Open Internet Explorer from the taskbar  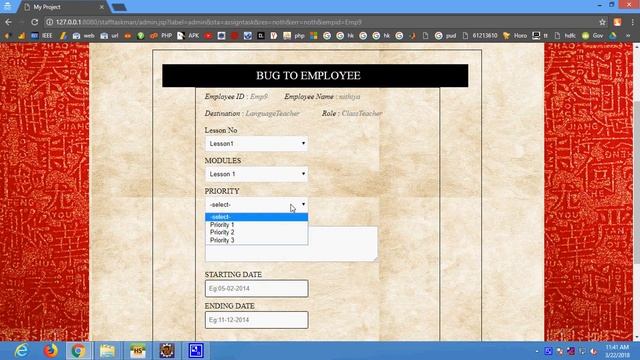click(x=21, y=351)
